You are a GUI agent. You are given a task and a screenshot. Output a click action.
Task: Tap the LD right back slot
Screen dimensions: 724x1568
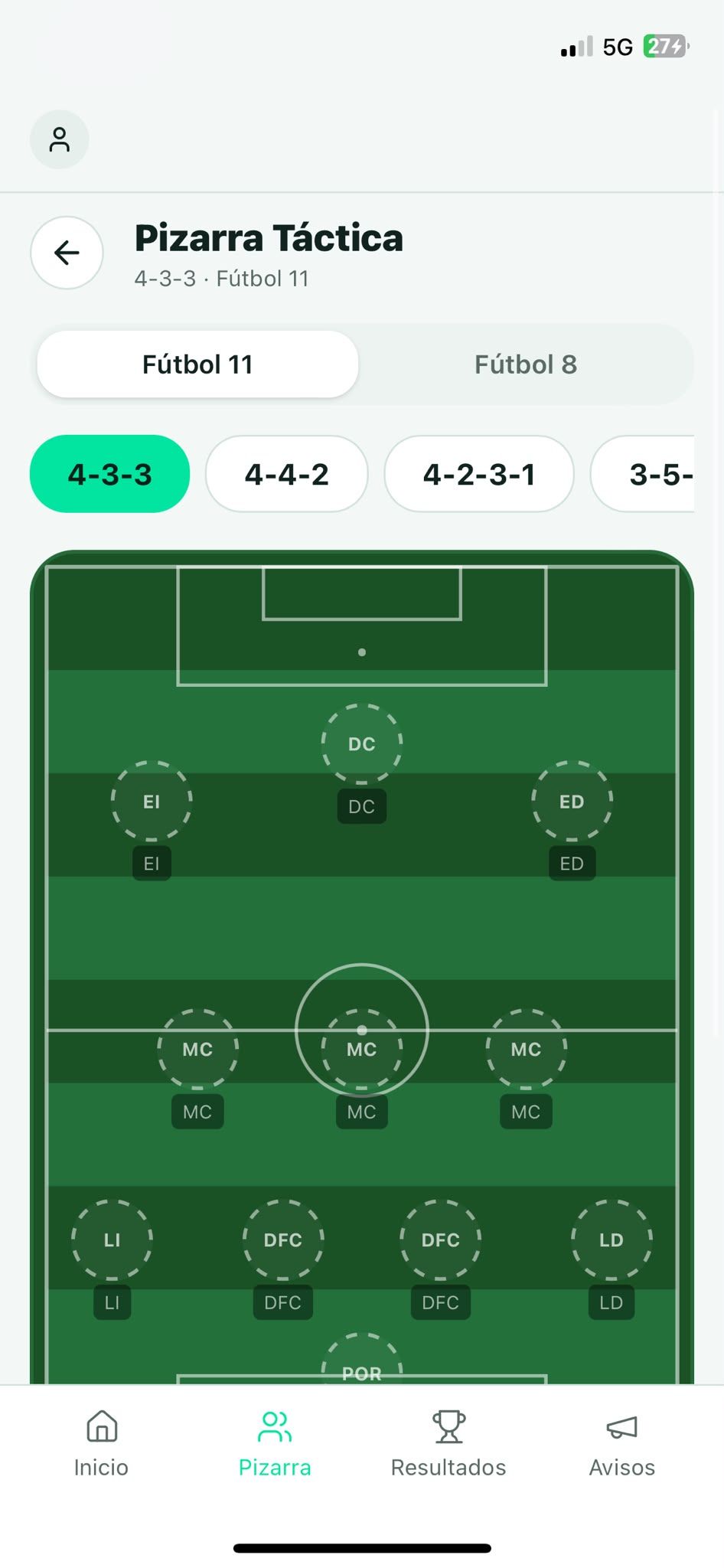pos(611,1240)
